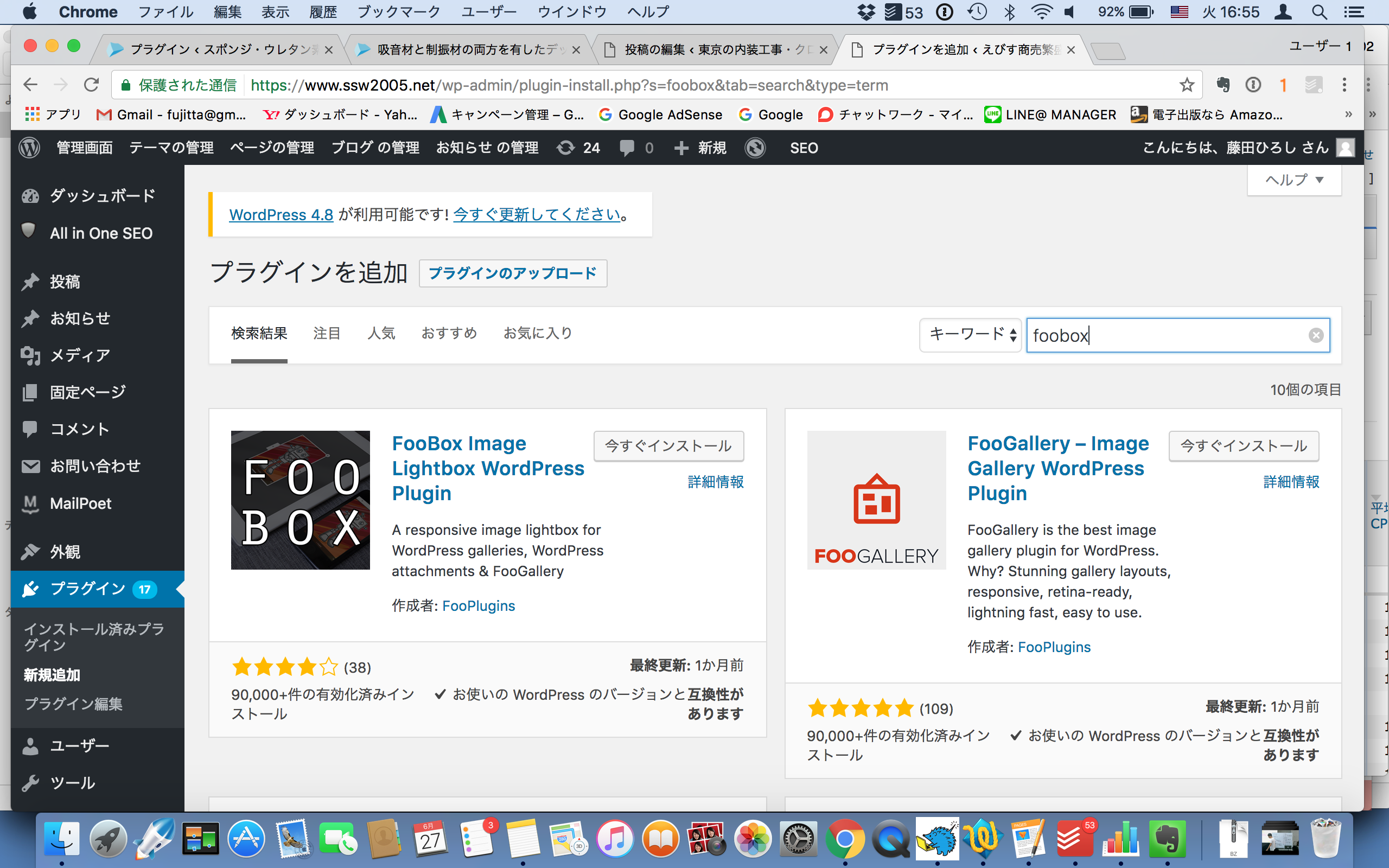Open Dropbox menu bar icon

point(865,12)
